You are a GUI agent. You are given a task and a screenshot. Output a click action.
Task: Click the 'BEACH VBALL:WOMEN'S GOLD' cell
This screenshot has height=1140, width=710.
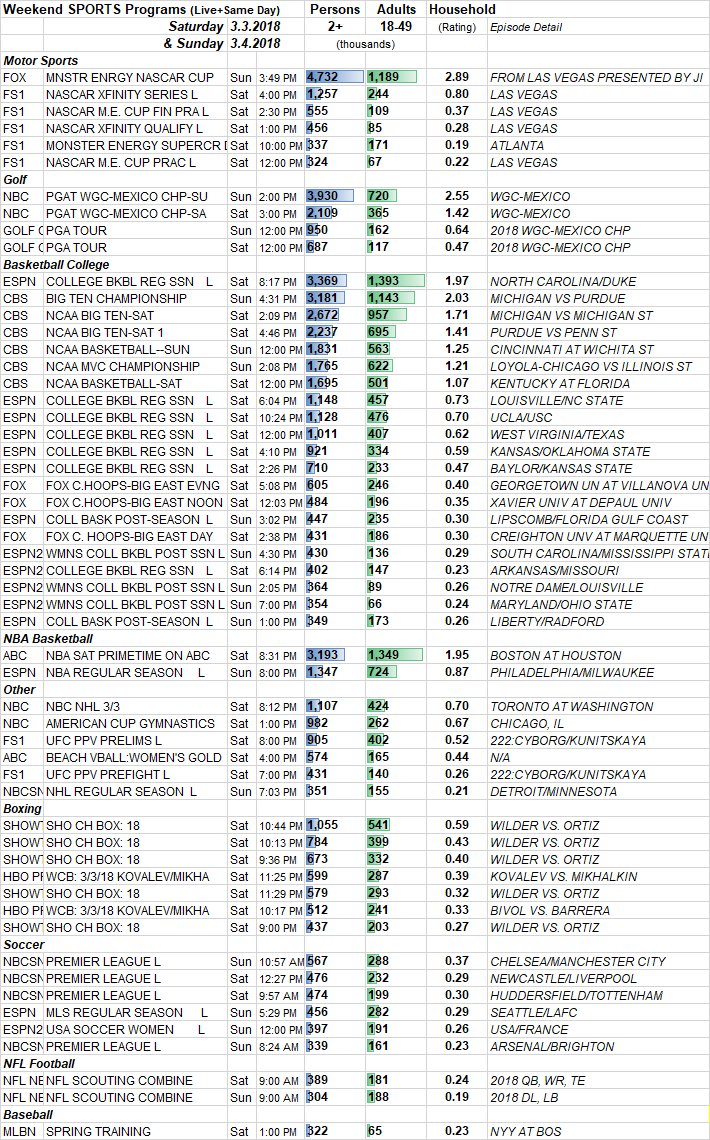[134, 758]
